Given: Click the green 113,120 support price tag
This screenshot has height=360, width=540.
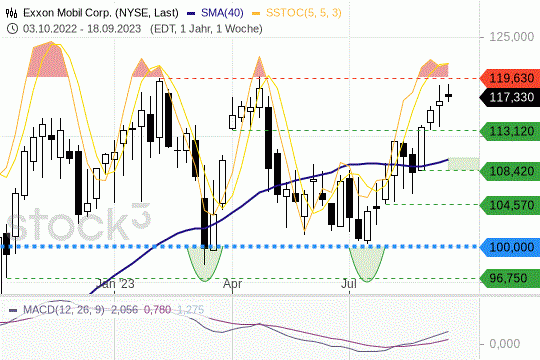Looking at the screenshot, I should click(x=510, y=131).
